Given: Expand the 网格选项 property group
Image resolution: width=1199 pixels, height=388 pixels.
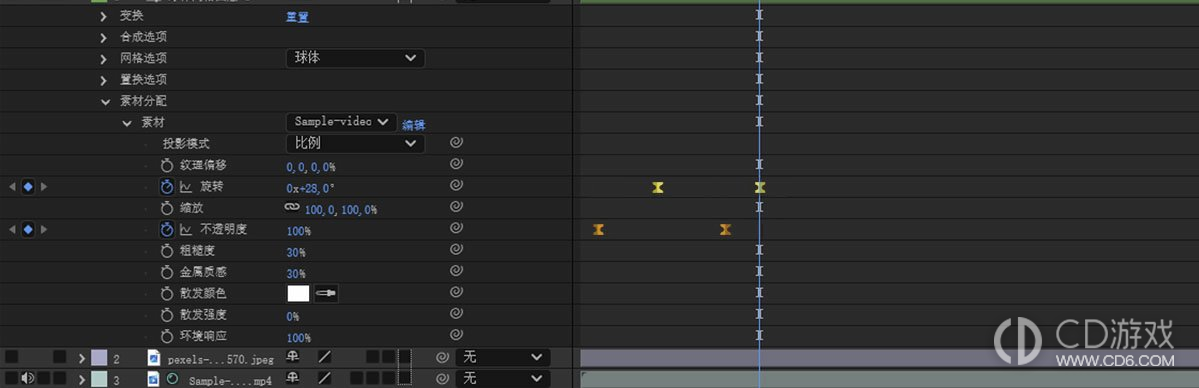Looking at the screenshot, I should pos(103,59).
